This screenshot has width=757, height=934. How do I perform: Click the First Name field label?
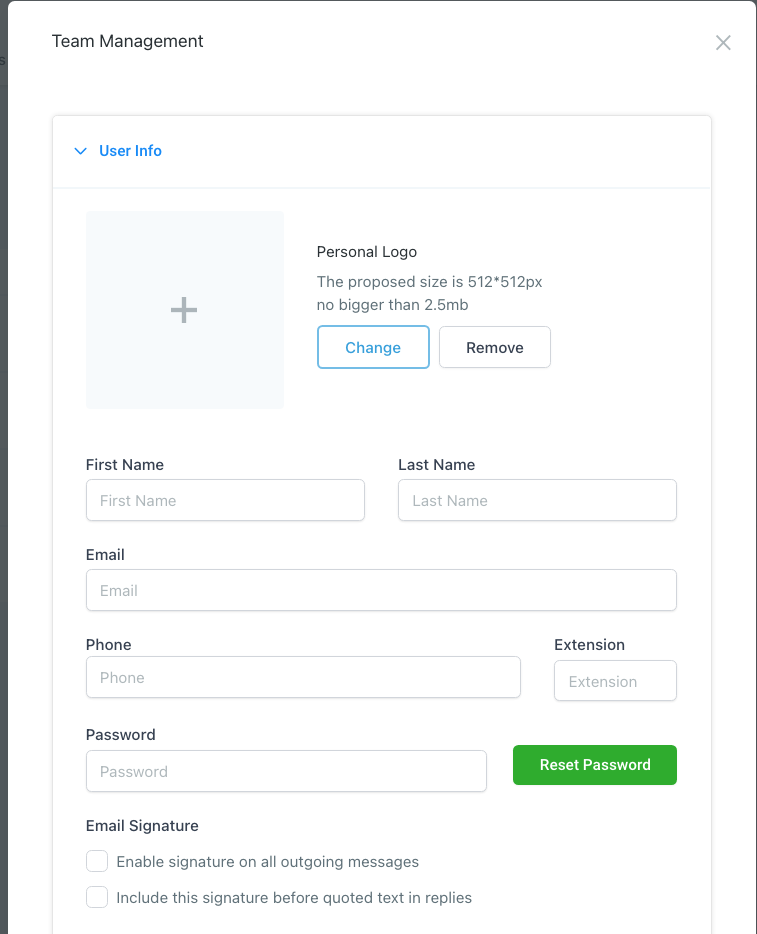point(125,465)
